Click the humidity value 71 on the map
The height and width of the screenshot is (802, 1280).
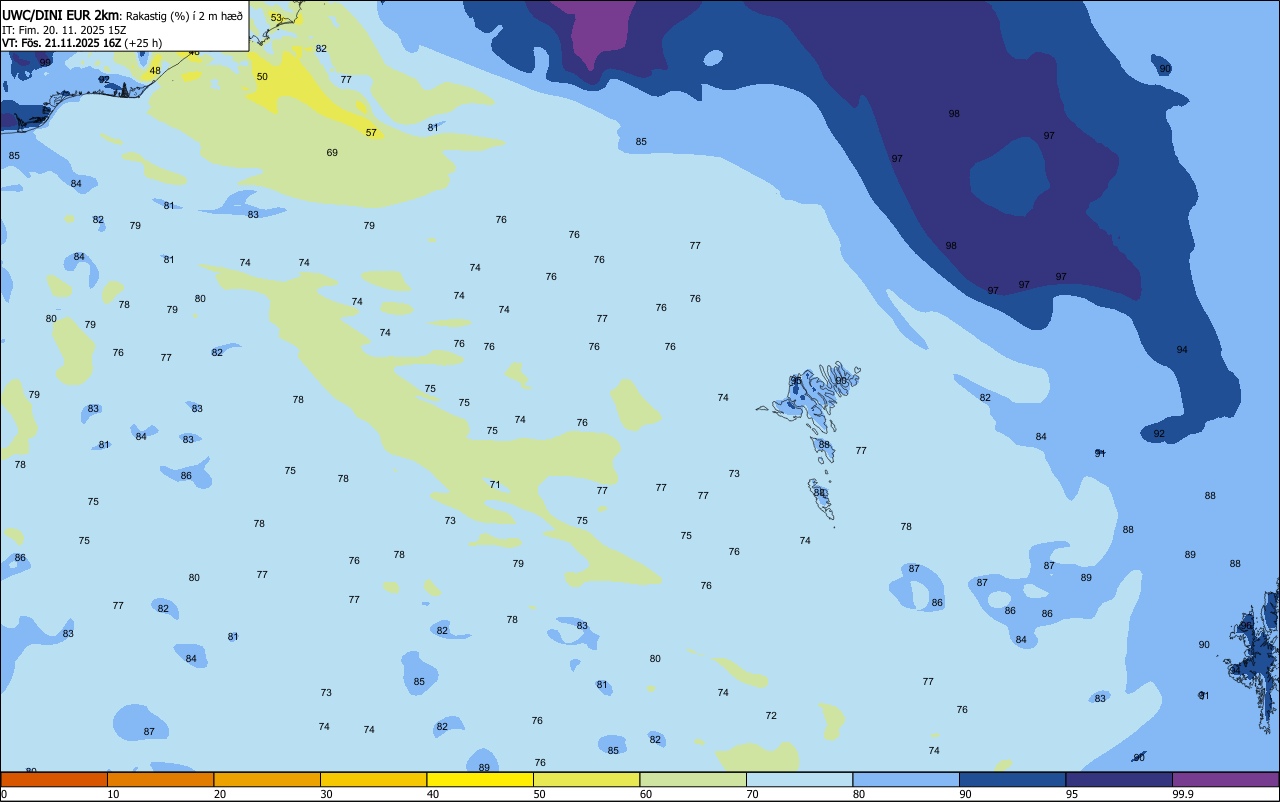click(495, 485)
